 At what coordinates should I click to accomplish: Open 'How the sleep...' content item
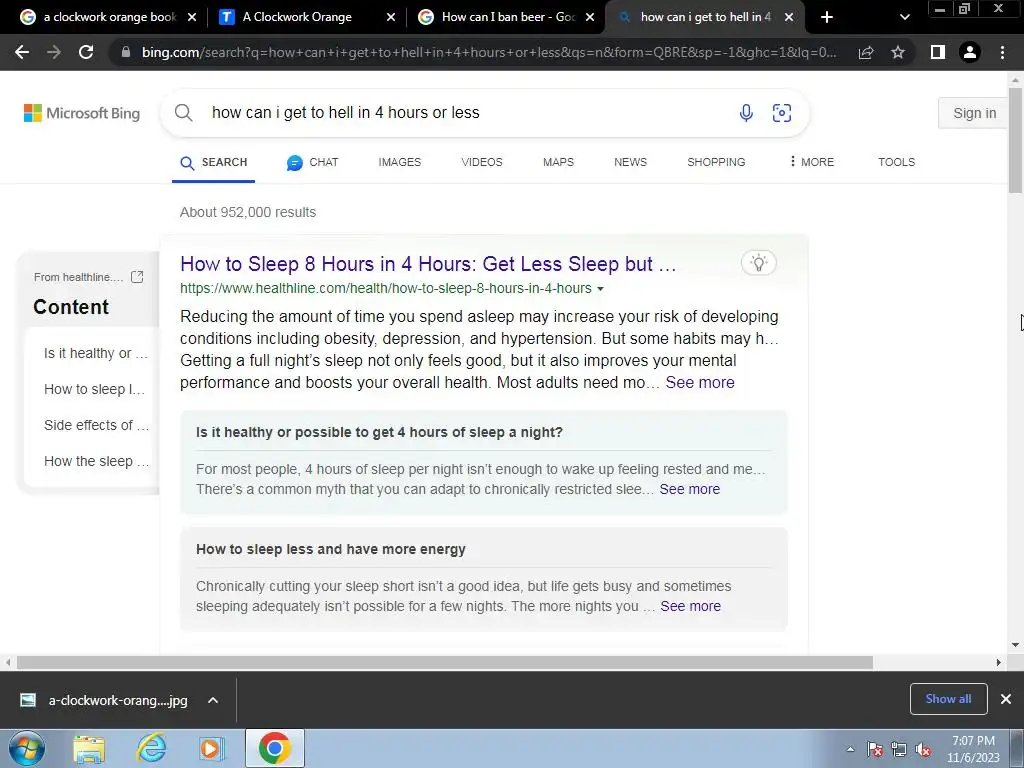point(97,461)
